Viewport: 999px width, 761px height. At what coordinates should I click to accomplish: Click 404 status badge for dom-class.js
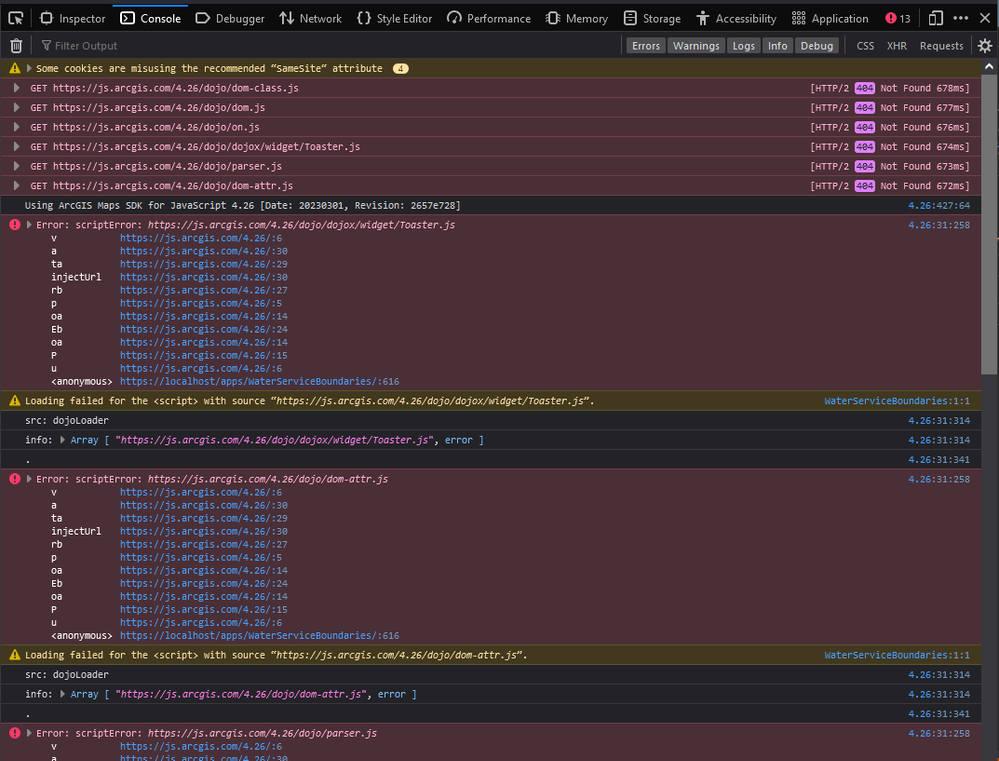(864, 88)
